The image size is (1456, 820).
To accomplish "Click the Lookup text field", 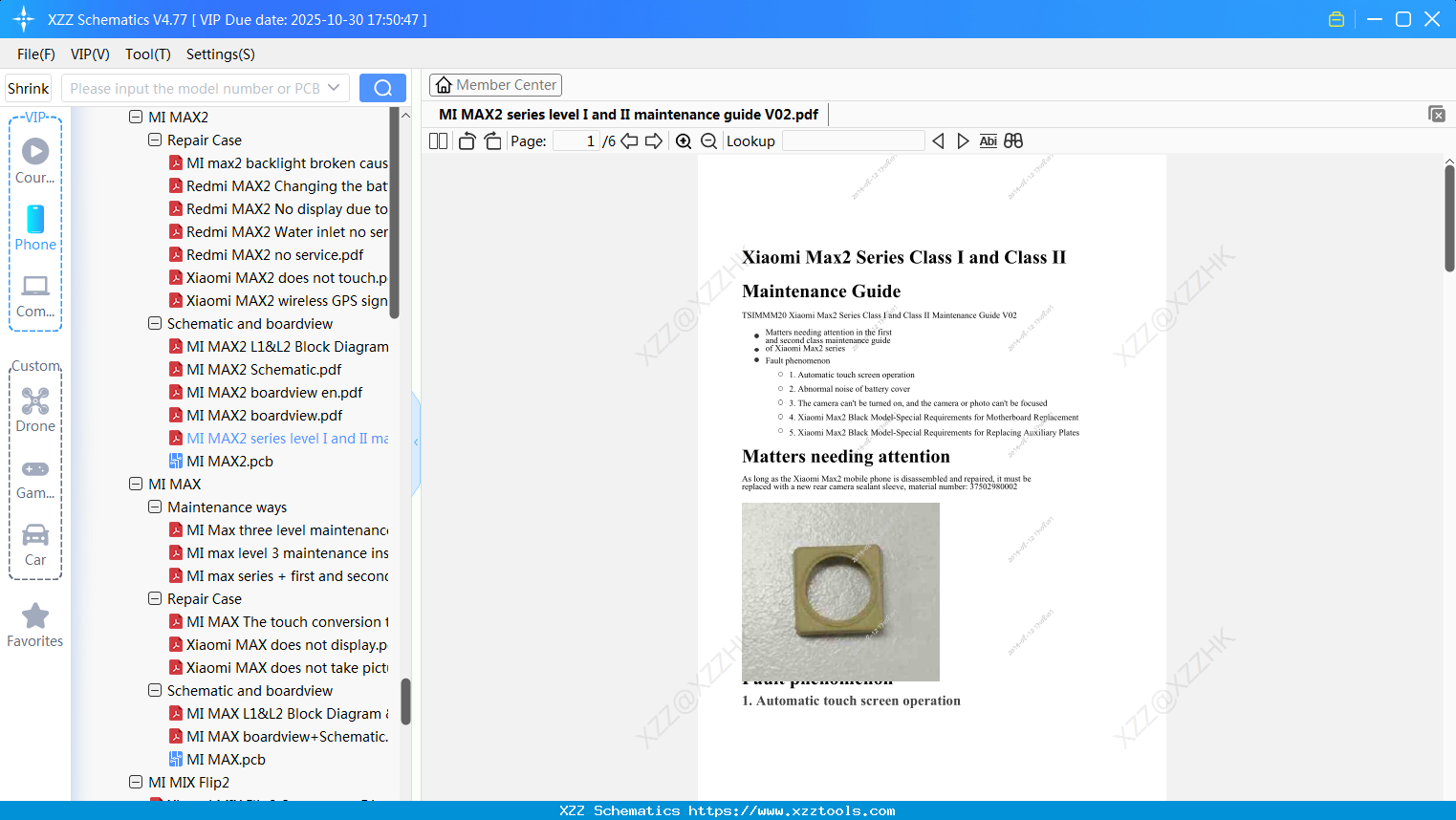I will point(854,141).
